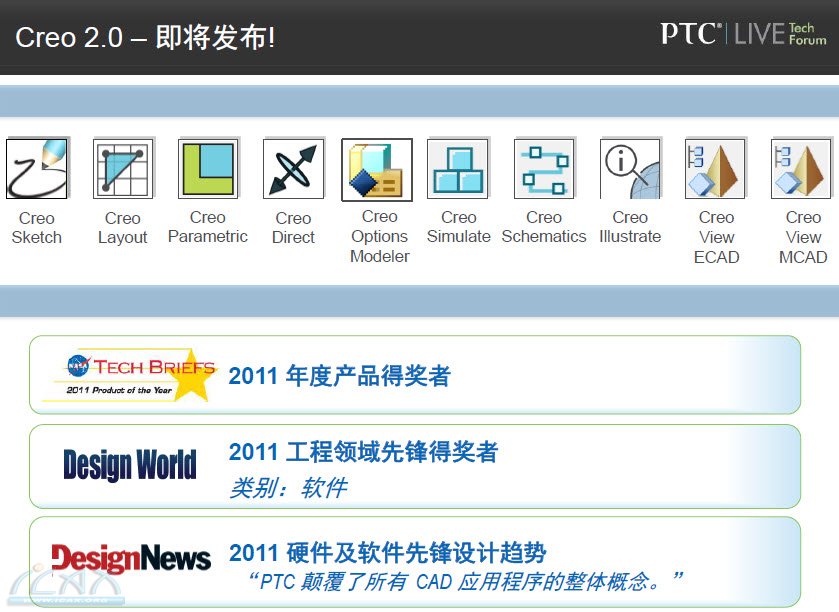Click the Creo Simulate blocks icon
The height and width of the screenshot is (612, 839).
point(458,169)
